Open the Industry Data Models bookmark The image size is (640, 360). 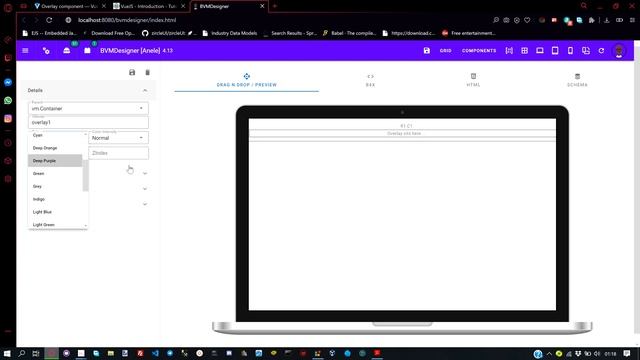pyautogui.click(x=230, y=33)
